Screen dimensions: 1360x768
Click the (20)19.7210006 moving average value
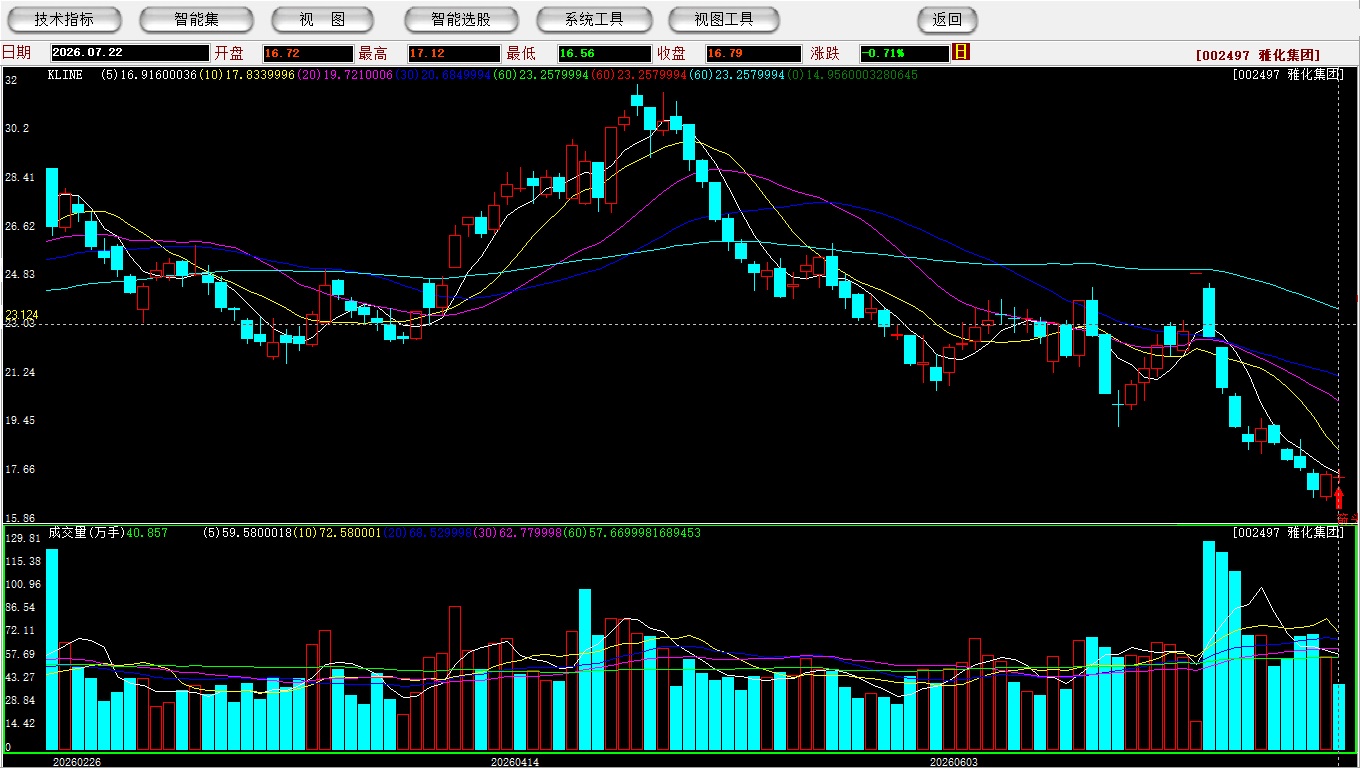(x=345, y=75)
